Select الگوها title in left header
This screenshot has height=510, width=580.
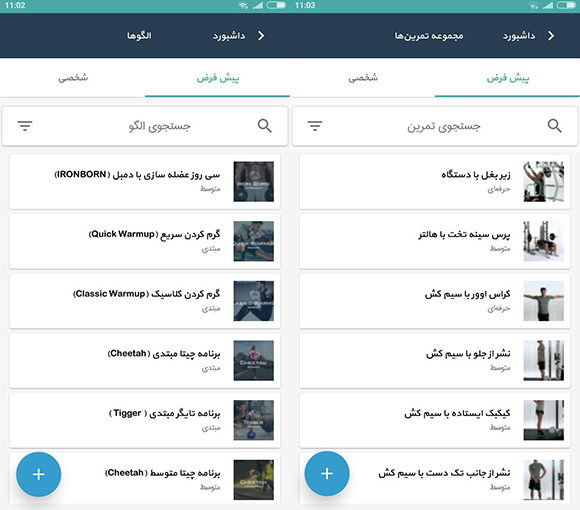click(139, 36)
